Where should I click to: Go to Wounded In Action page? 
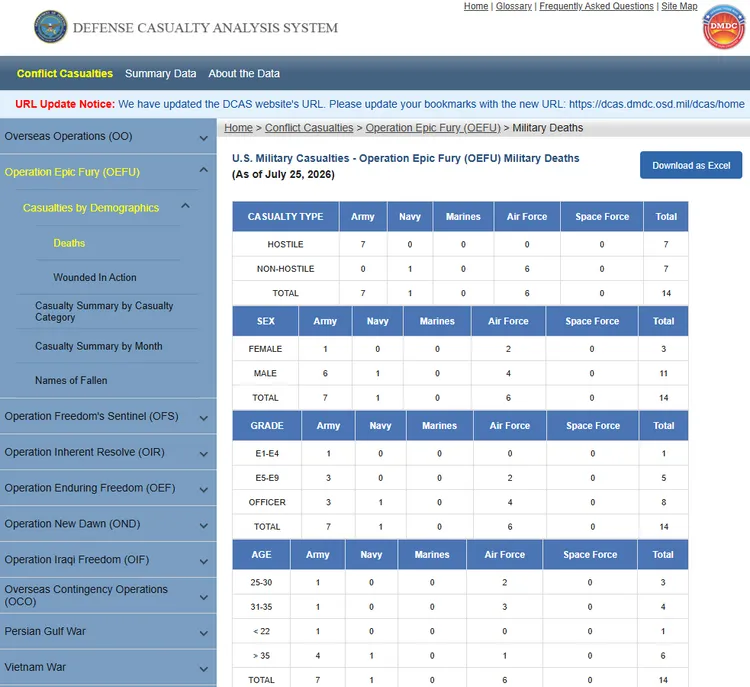pyautogui.click(x=95, y=277)
